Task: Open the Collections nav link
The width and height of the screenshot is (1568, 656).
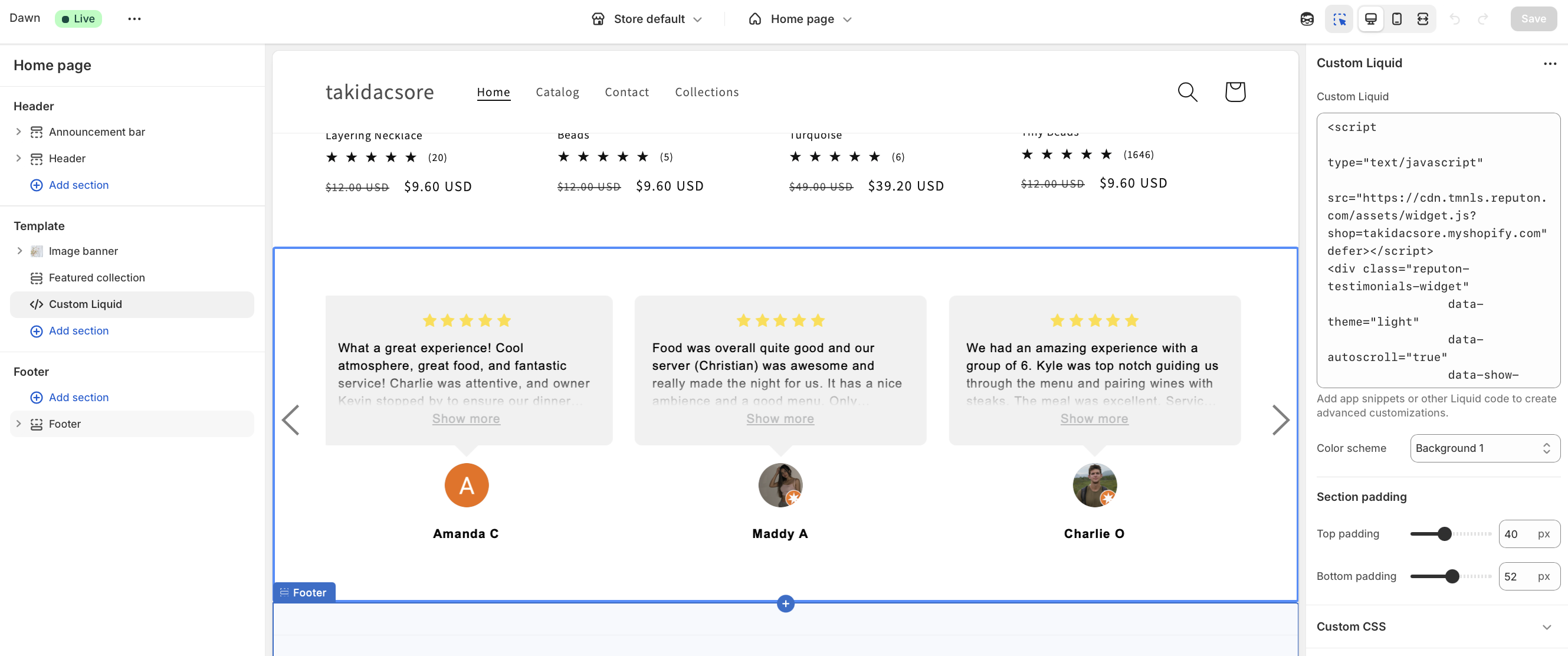Action: 706,92
